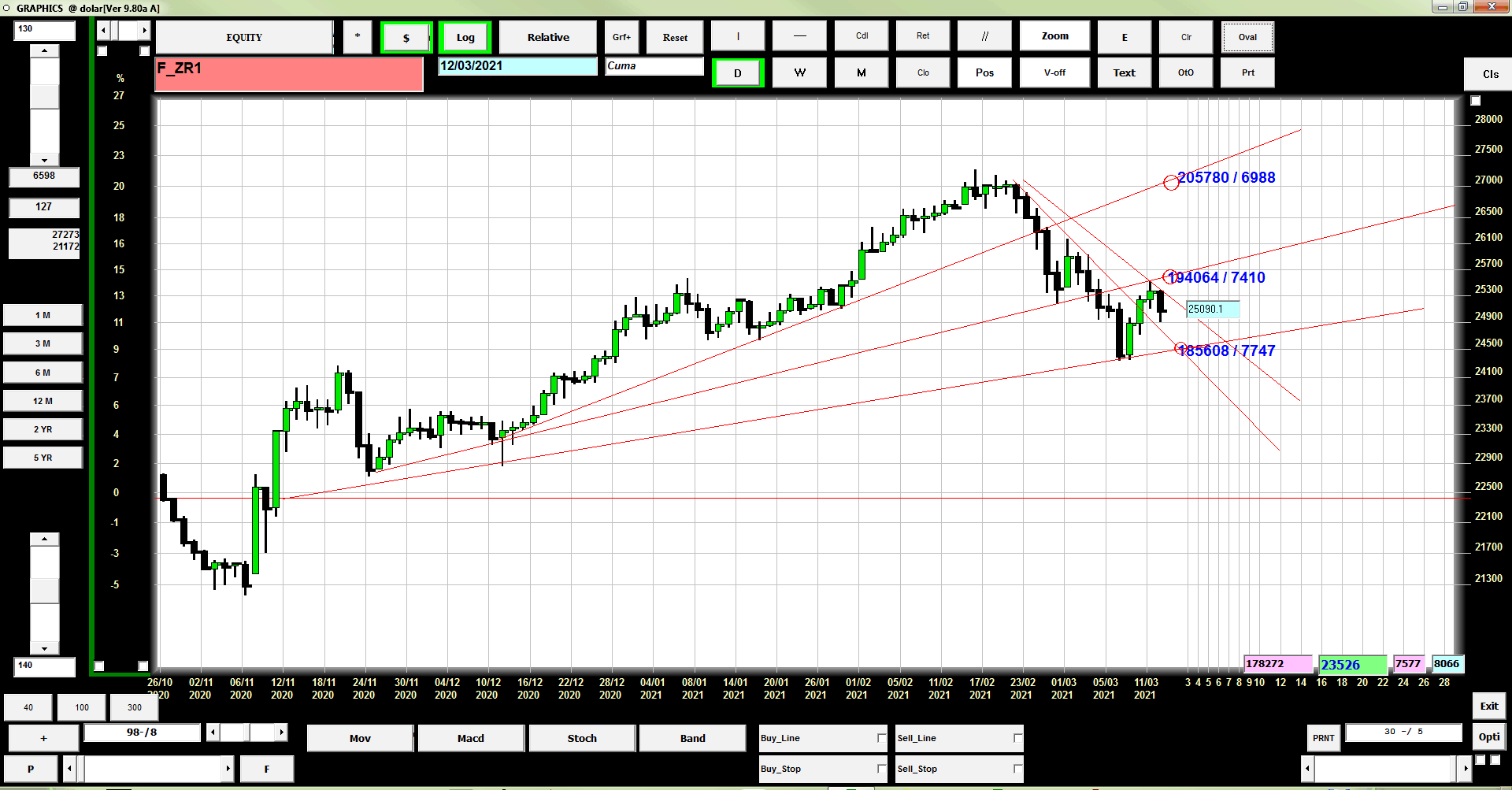The image size is (1512, 790).
Task: Set bar count to 40
Action: pyautogui.click(x=28, y=707)
